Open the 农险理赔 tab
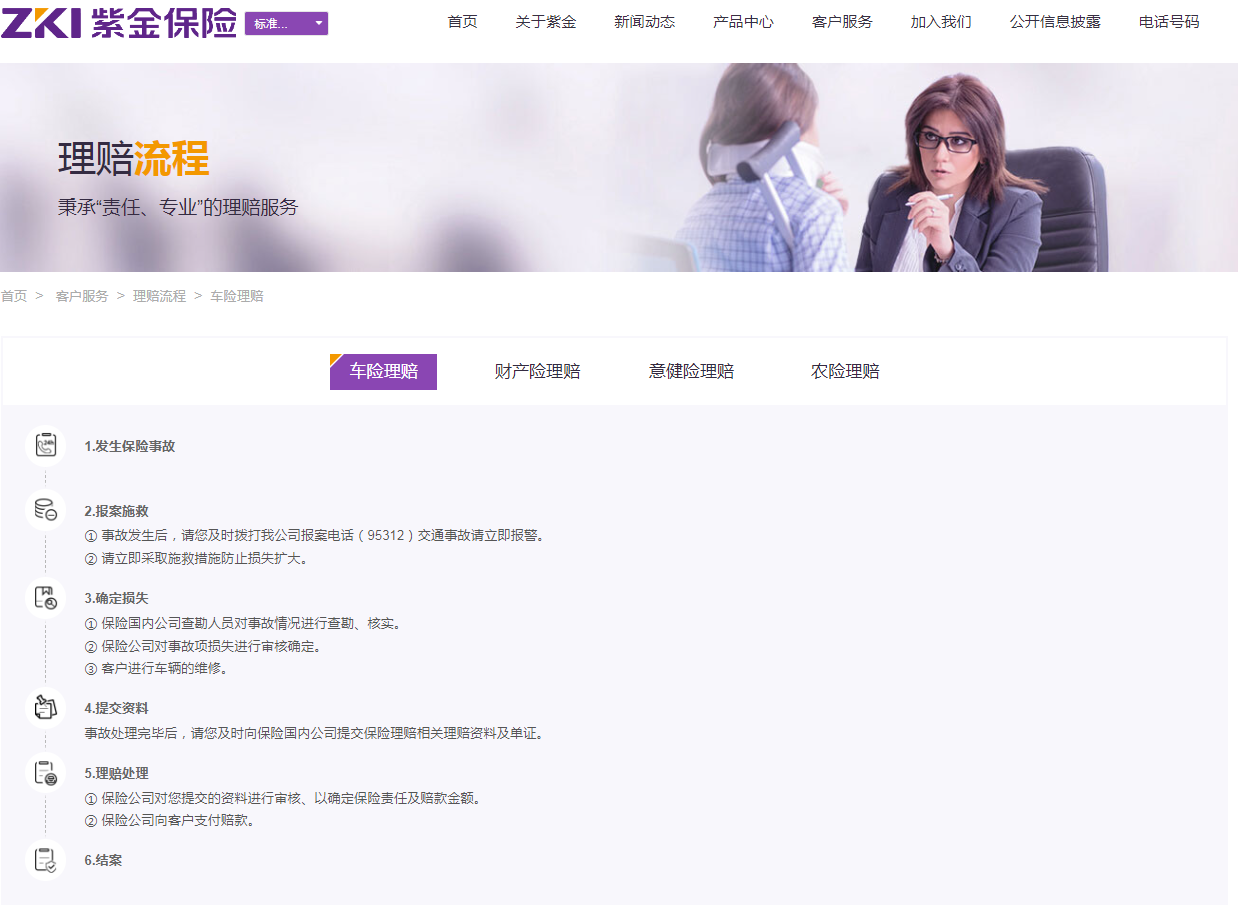The height and width of the screenshot is (907, 1238). [845, 372]
